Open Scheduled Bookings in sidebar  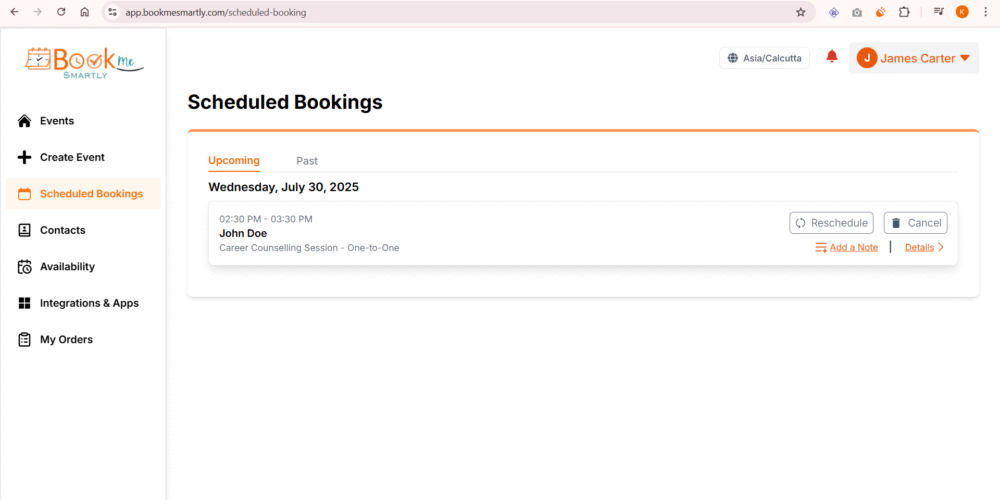(90, 194)
